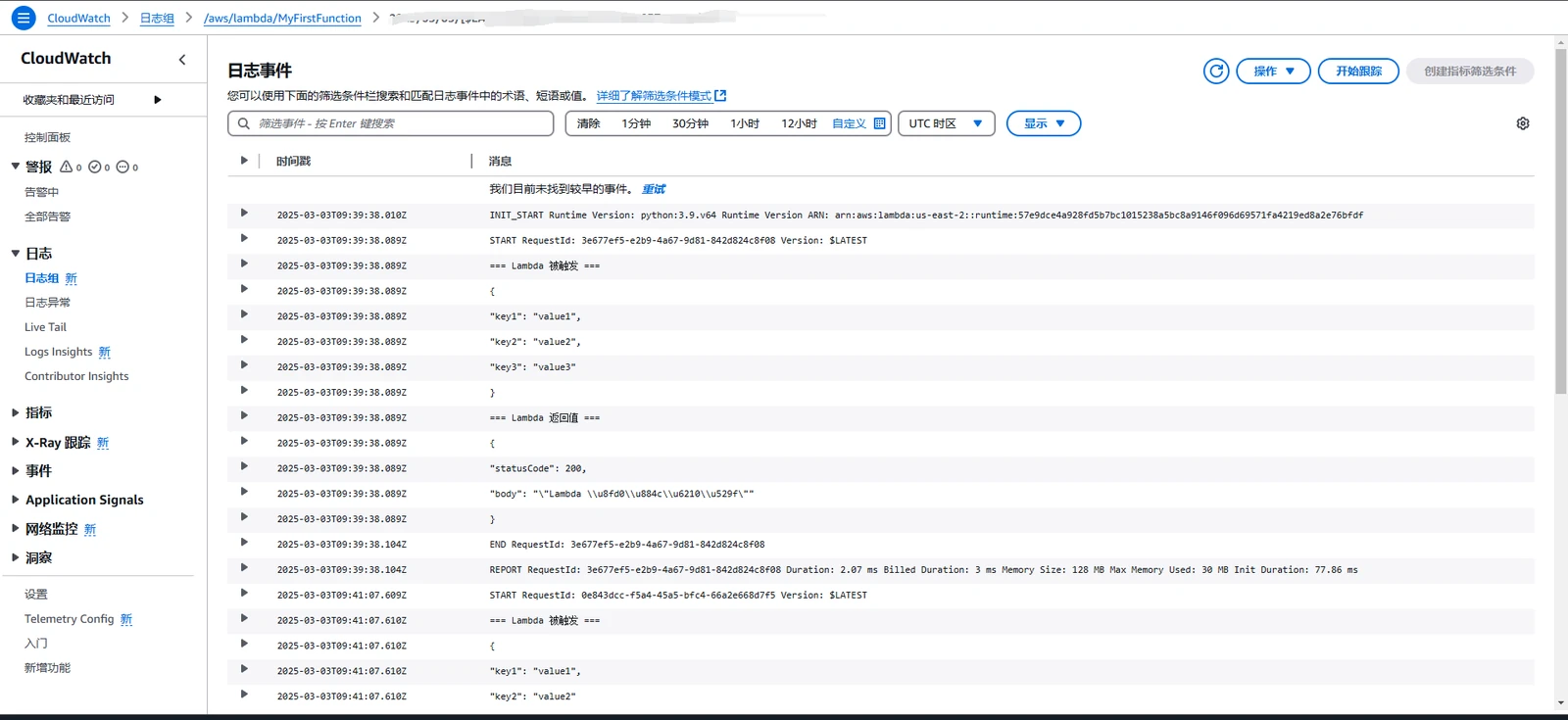Open Live Tail in sidebar
Viewport: 1568px width, 720px height.
click(x=45, y=327)
